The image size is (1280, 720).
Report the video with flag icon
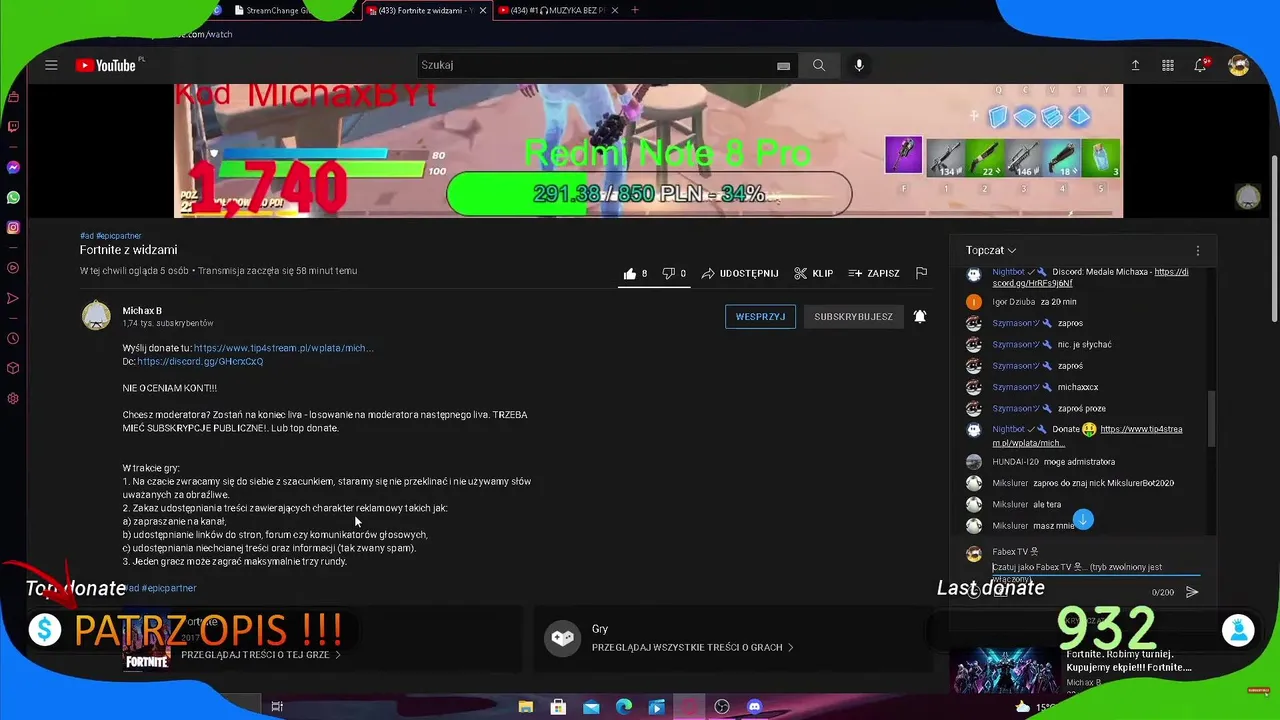coord(921,273)
